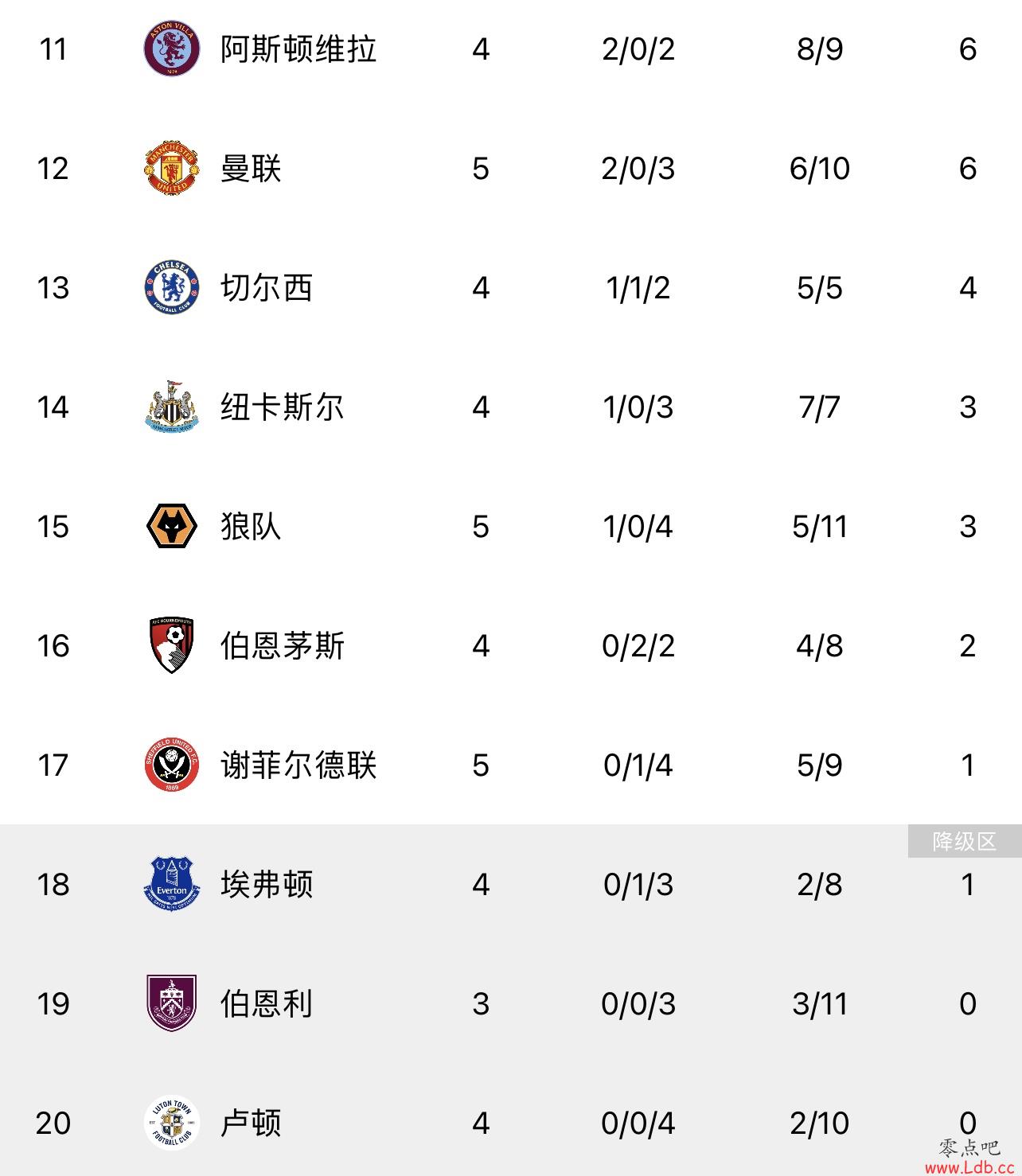Open team name 谢菲尔德联
1022x1176 pixels.
(x=298, y=765)
